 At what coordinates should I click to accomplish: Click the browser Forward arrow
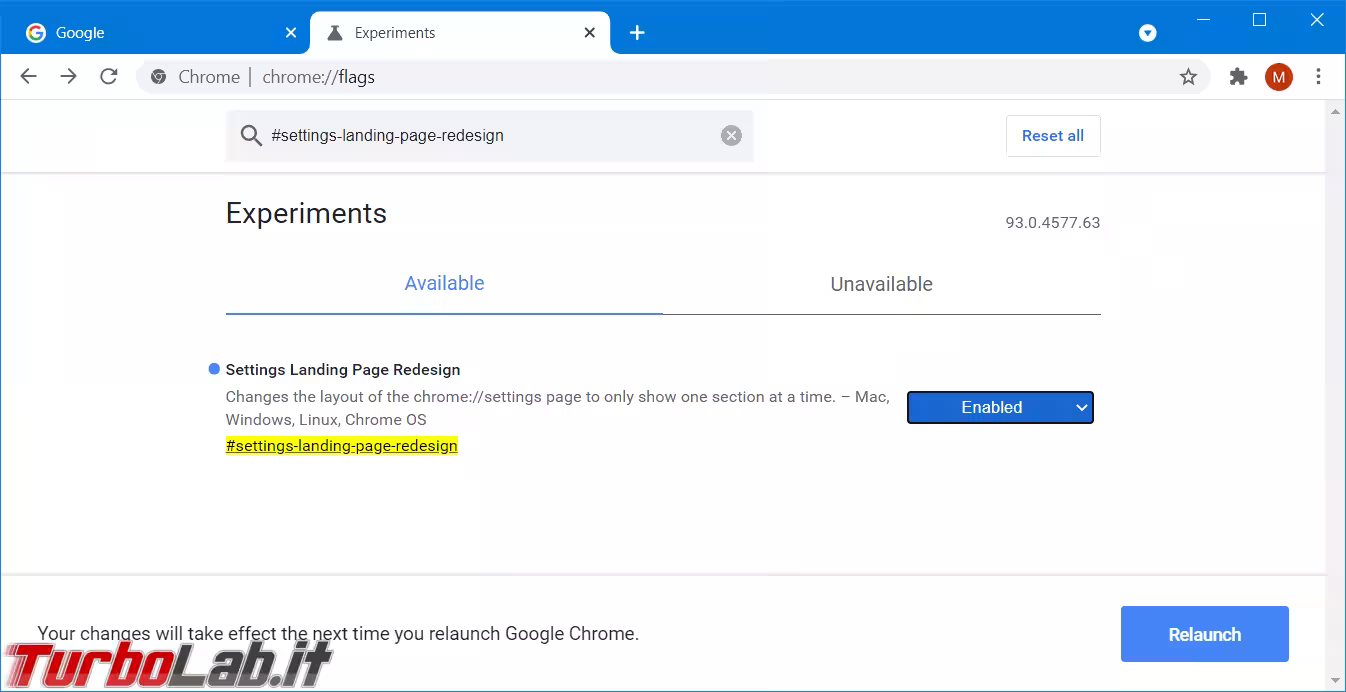click(68, 77)
